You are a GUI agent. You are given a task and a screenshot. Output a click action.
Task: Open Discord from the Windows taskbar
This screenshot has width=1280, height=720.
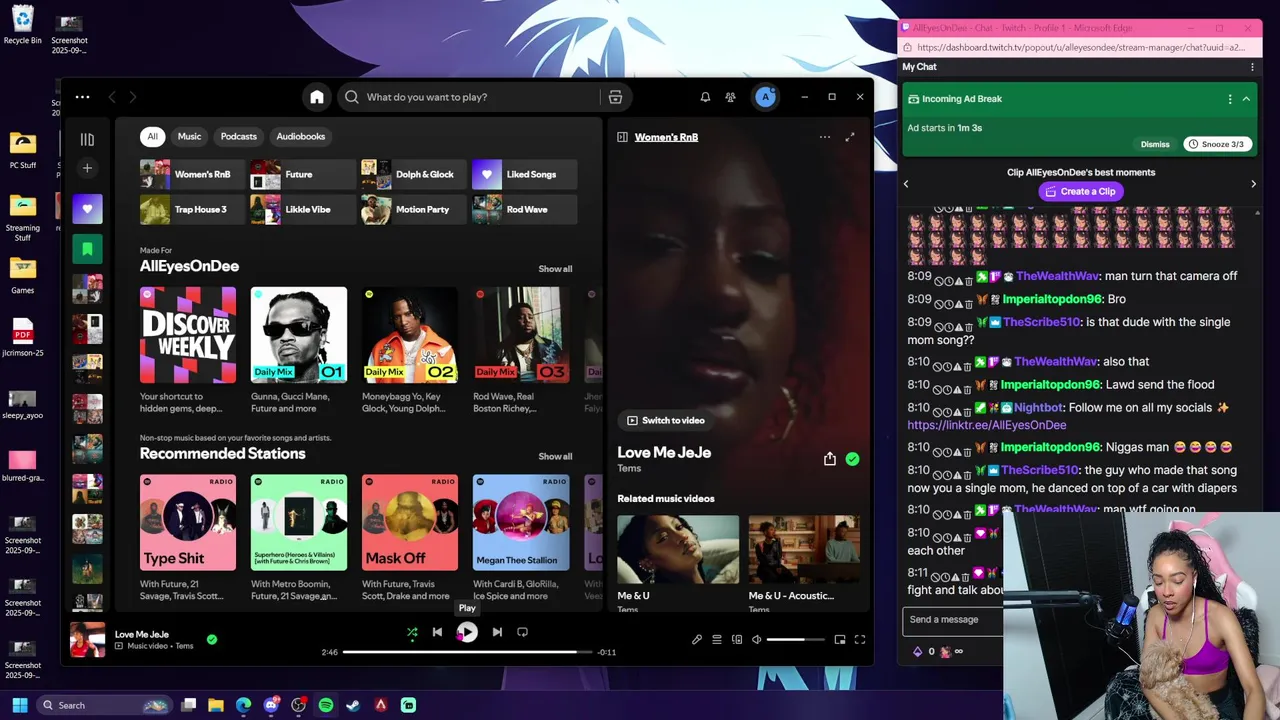[271, 705]
